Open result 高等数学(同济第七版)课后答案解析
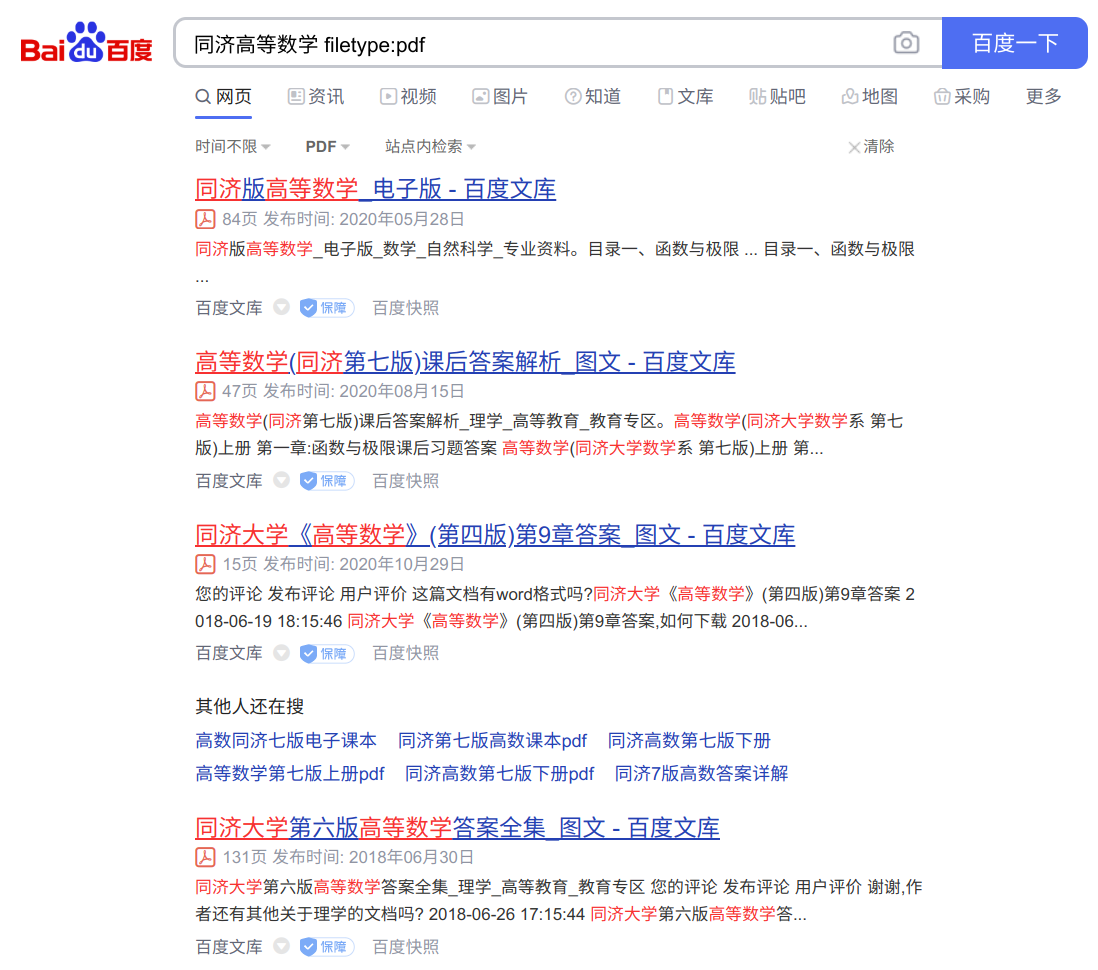Image resolution: width=1098 pixels, height=970 pixels. click(465, 362)
